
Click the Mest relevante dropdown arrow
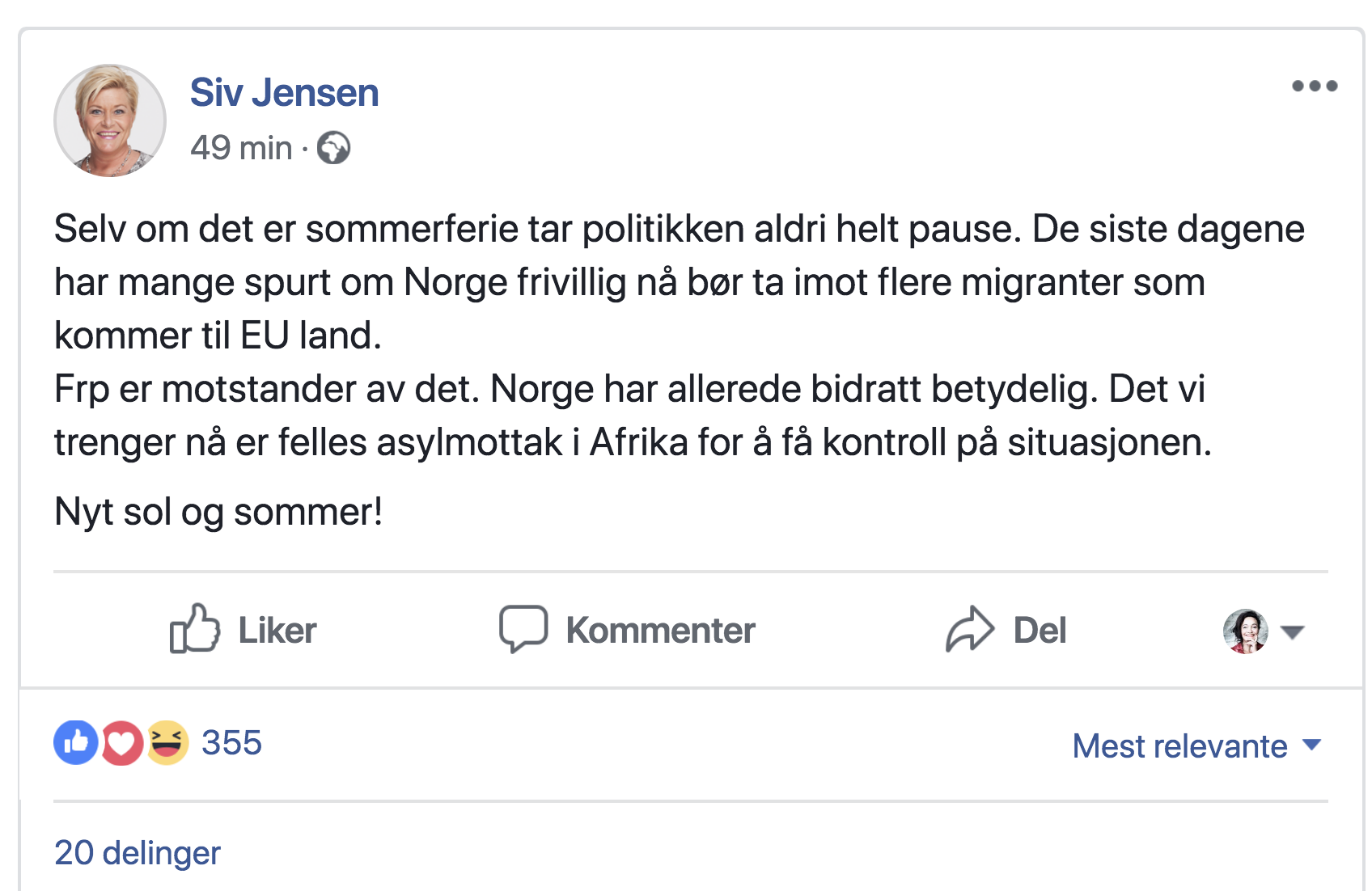click(x=1312, y=745)
